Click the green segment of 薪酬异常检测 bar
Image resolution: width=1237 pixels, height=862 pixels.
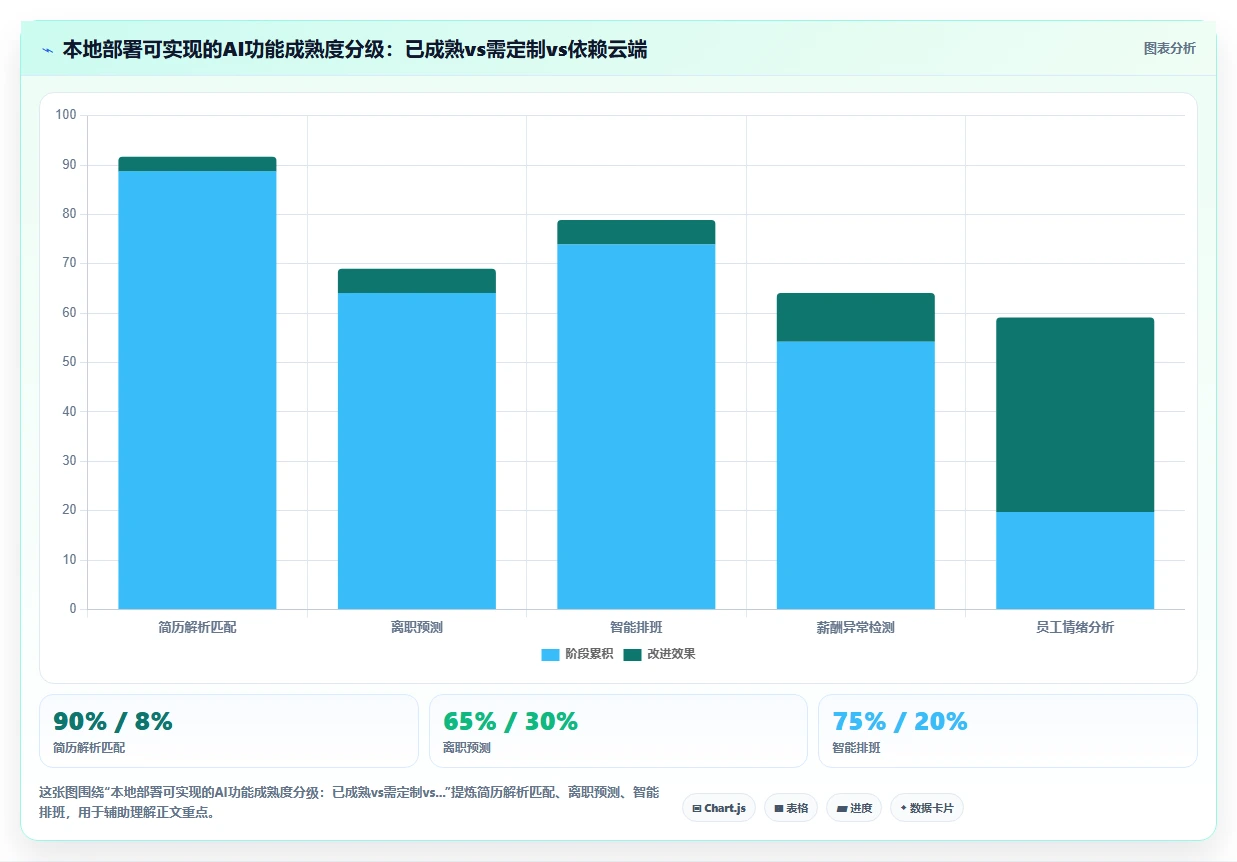856,317
